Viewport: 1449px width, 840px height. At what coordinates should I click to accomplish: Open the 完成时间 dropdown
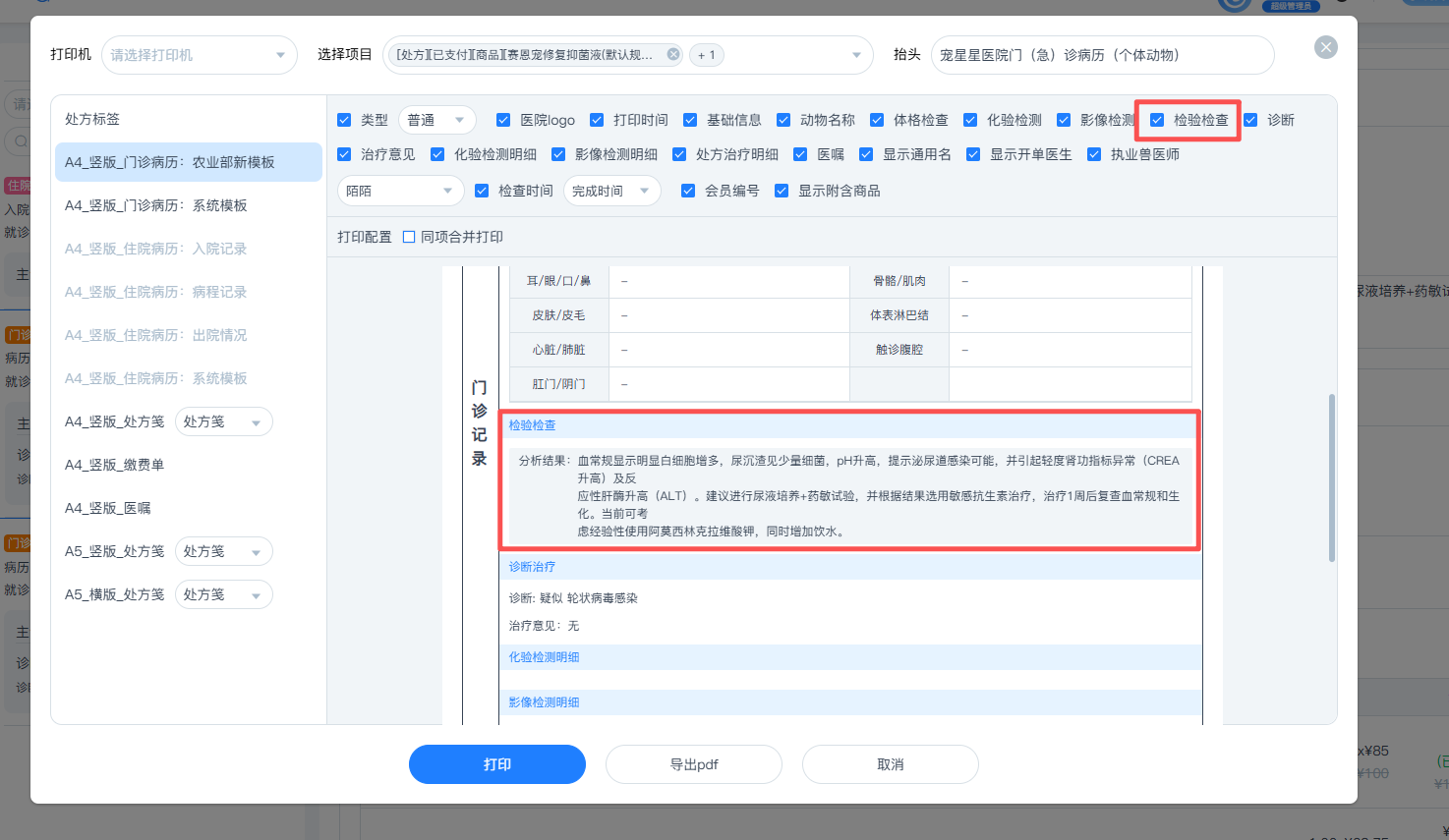(611, 191)
